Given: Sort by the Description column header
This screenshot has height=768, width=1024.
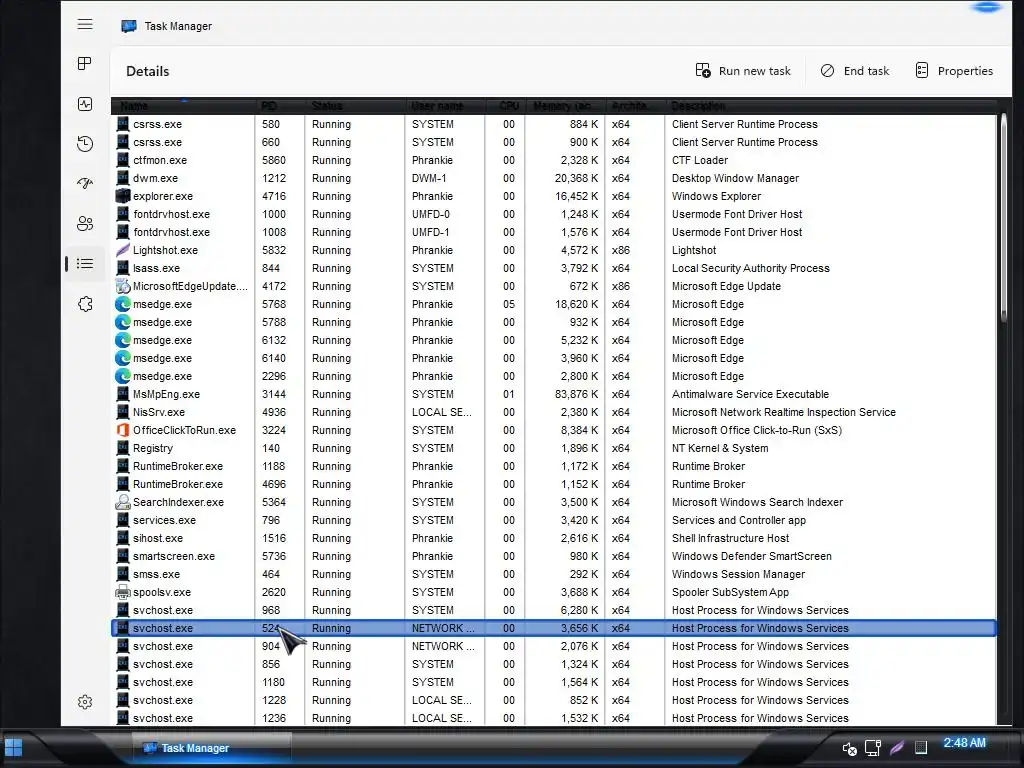Looking at the screenshot, I should point(831,106).
